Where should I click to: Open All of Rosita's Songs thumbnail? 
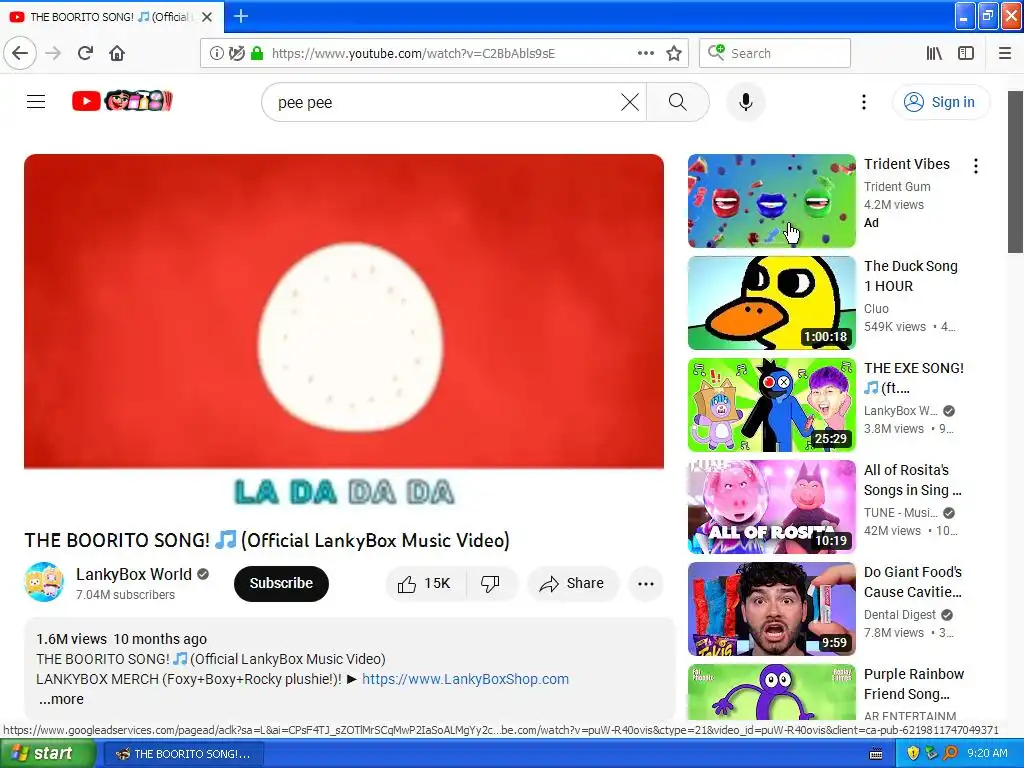point(771,507)
